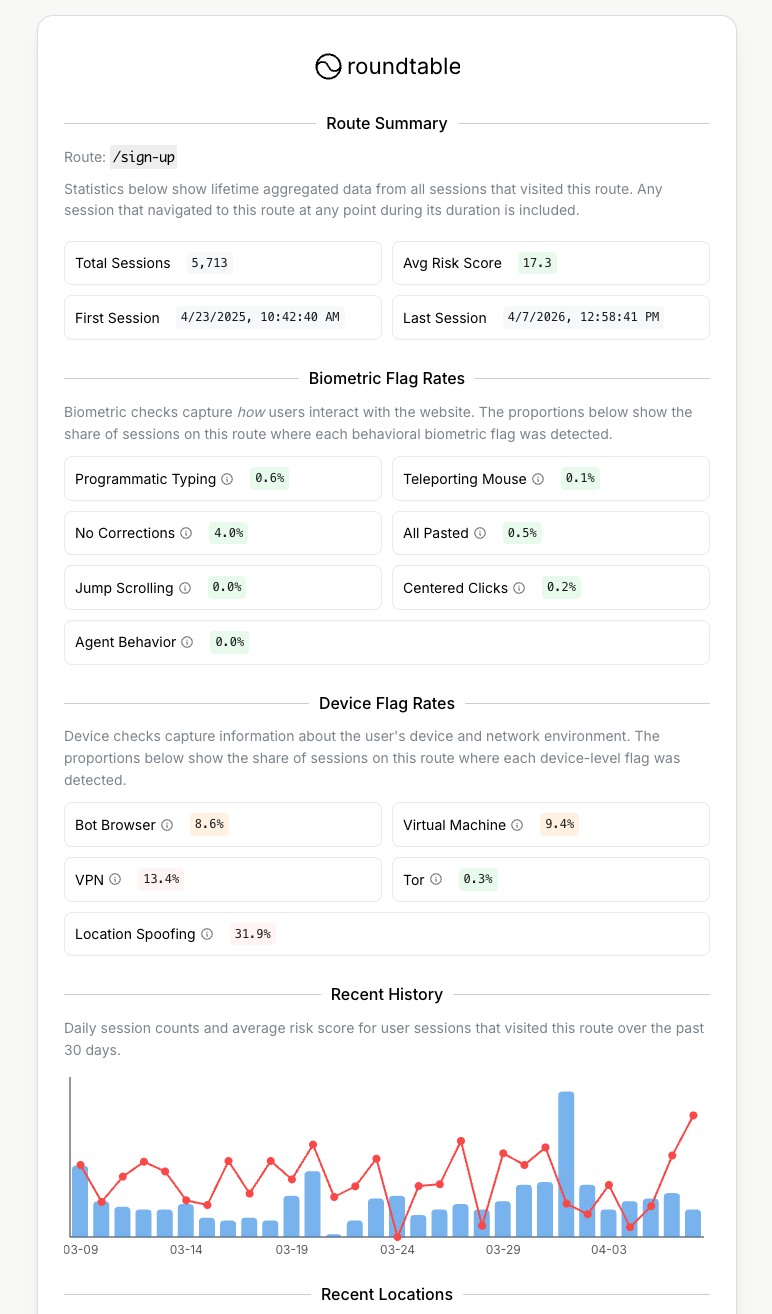Click the 03-24 date label on the chart
Image resolution: width=772 pixels, height=1314 pixels.
click(x=396, y=1249)
